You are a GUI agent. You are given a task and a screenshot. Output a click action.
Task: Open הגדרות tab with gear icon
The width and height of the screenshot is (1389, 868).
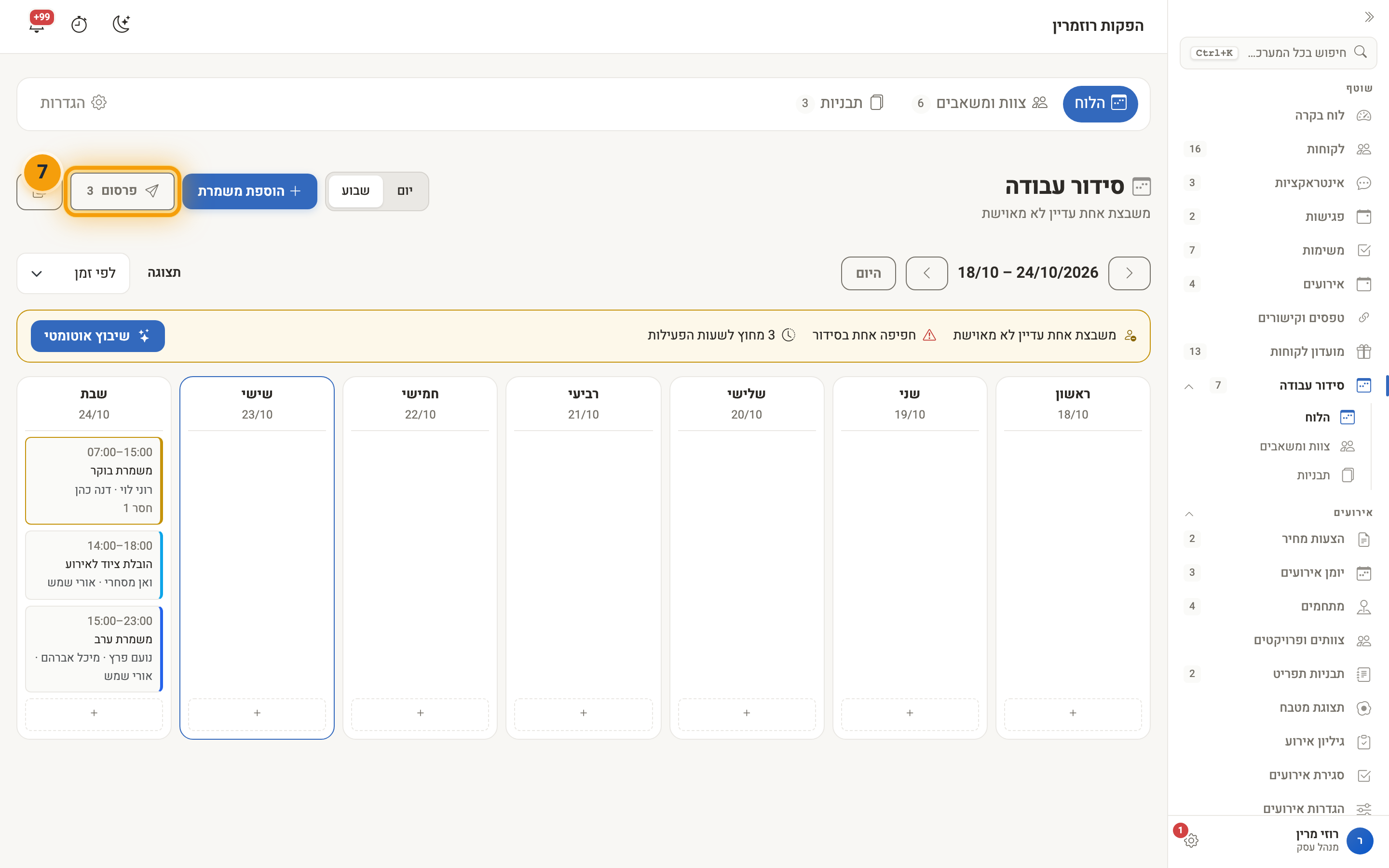coord(73,103)
